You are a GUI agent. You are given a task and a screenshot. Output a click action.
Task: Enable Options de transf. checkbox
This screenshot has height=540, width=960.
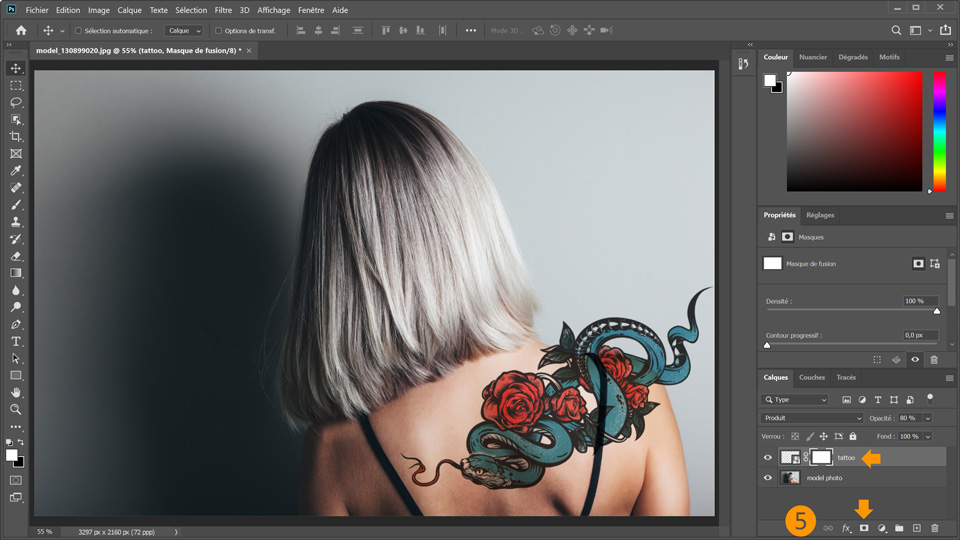218,31
